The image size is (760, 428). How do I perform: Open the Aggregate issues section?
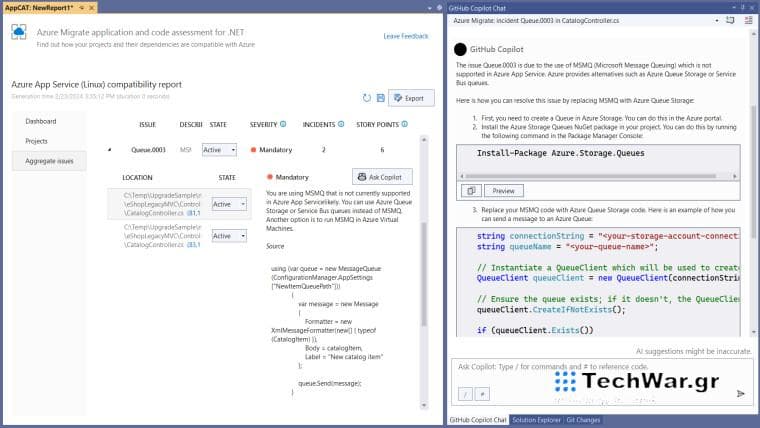[x=49, y=160]
